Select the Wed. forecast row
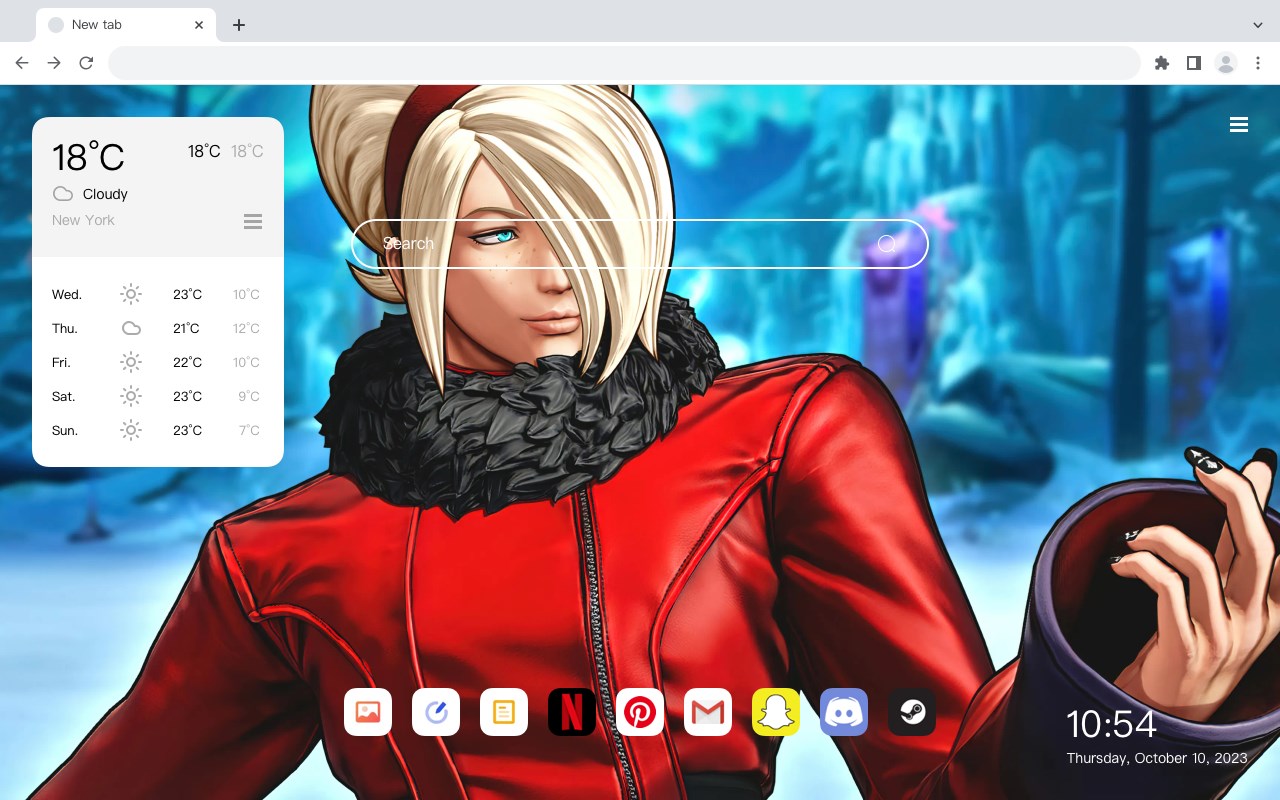The height and width of the screenshot is (800, 1280). point(157,294)
